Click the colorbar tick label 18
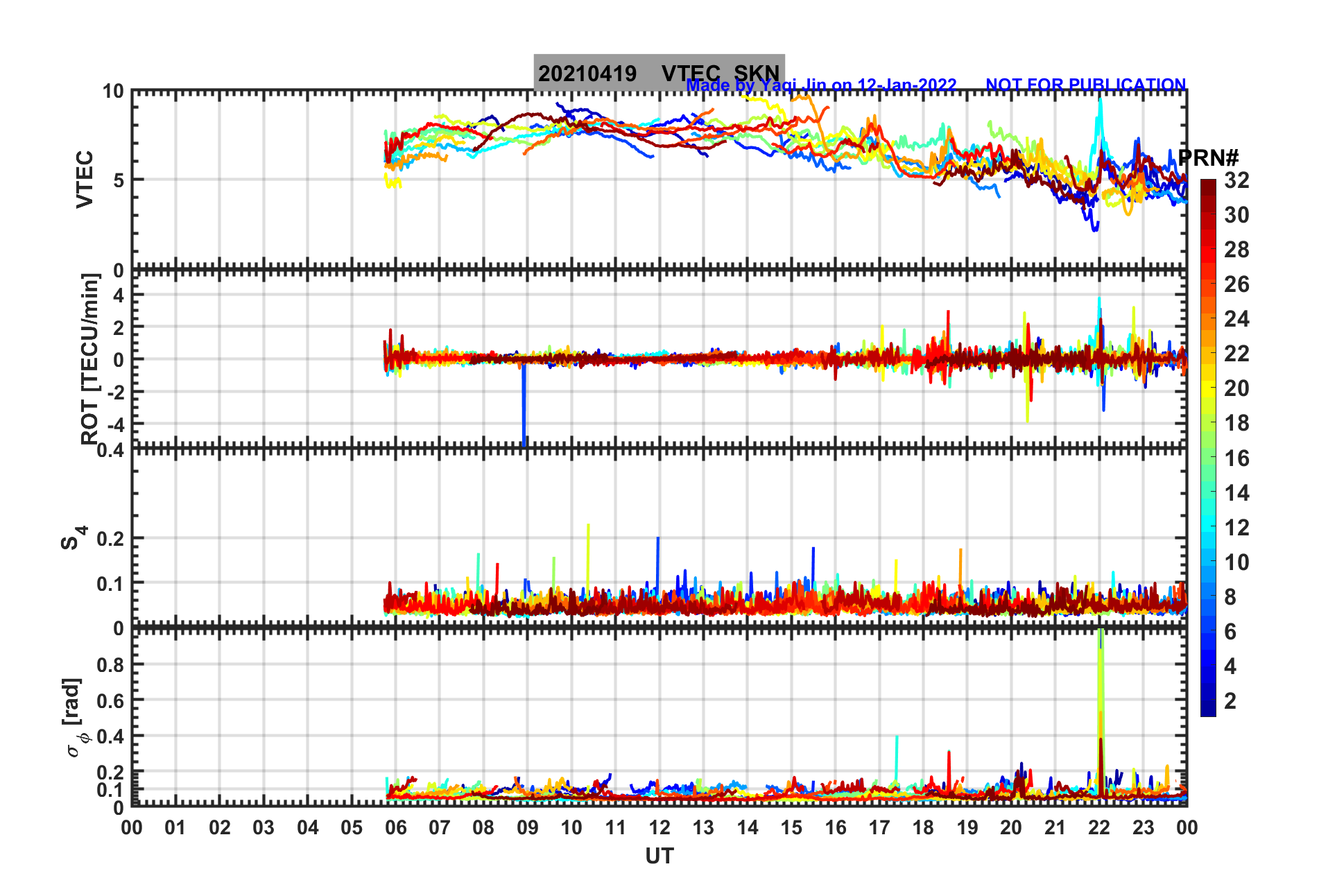 click(x=1236, y=423)
